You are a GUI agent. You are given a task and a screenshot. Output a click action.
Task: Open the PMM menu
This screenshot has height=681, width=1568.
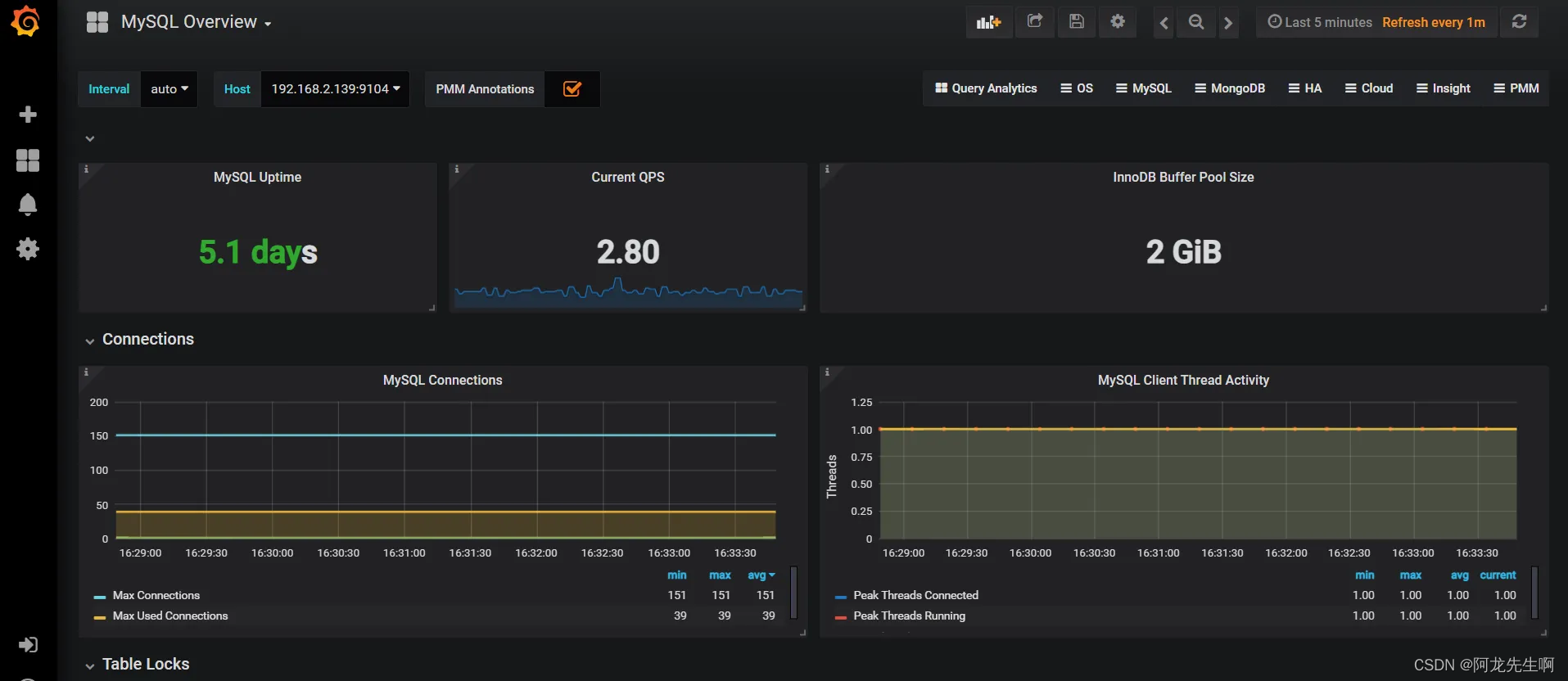1516,88
